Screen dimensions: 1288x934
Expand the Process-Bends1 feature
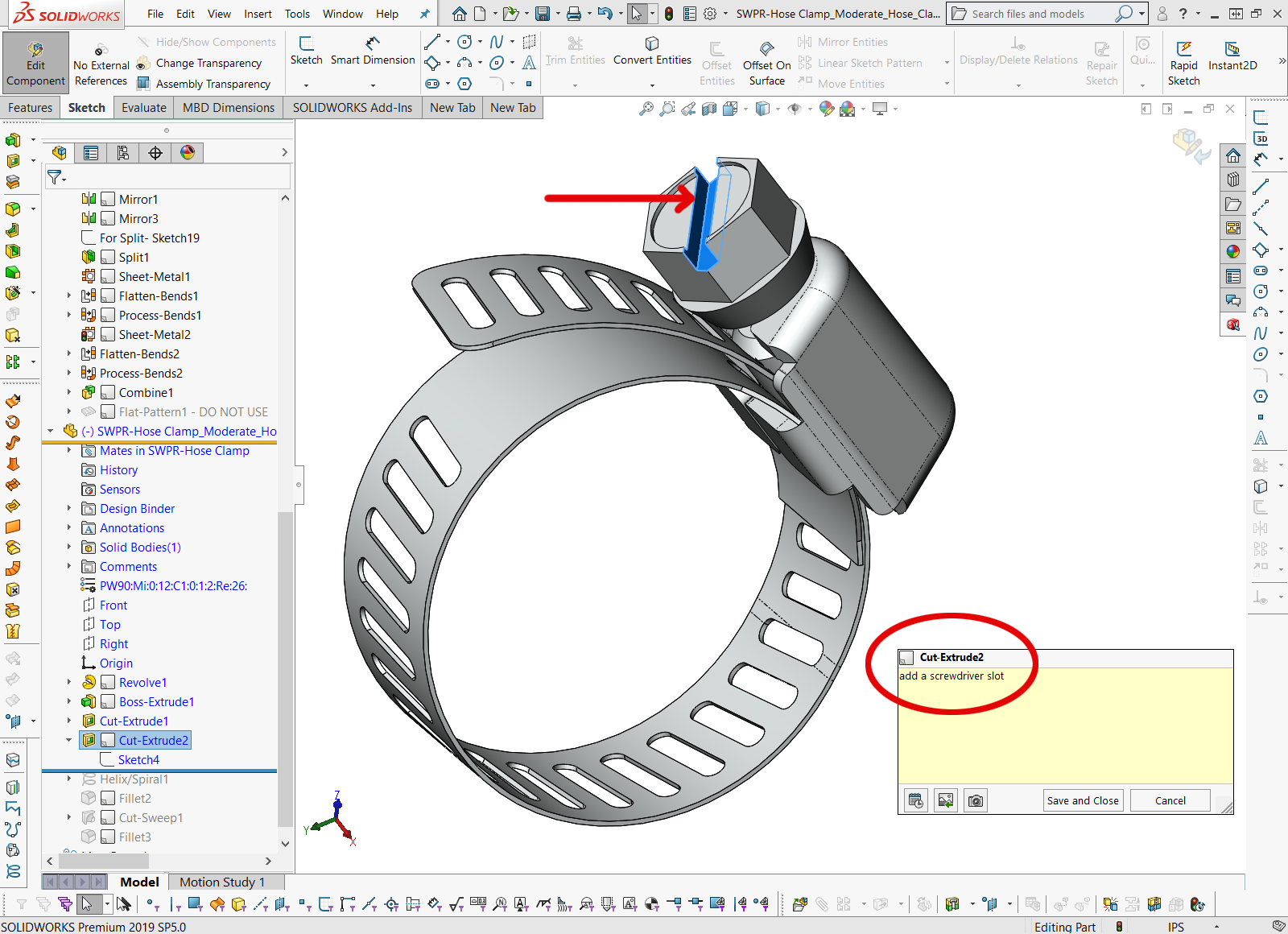pos(69,315)
